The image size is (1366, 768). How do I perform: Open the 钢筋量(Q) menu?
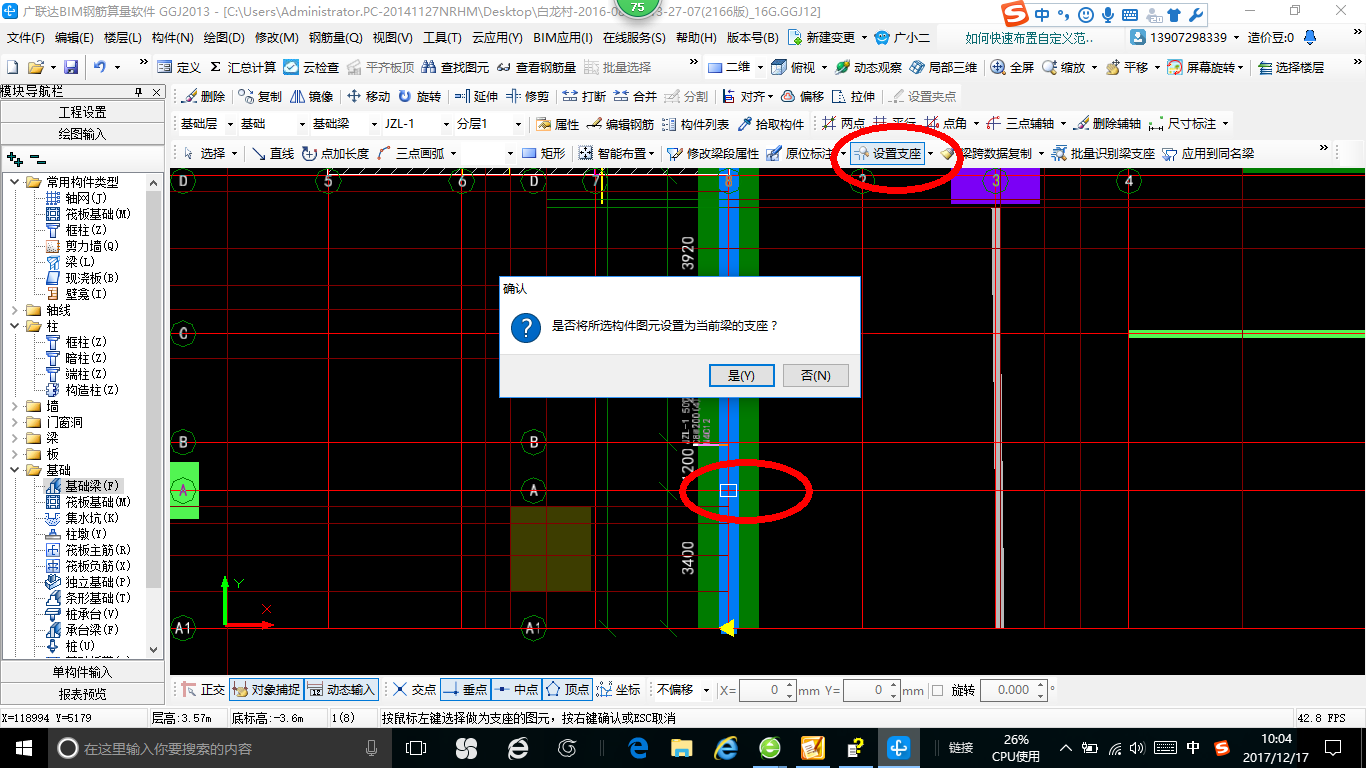pyautogui.click(x=335, y=37)
